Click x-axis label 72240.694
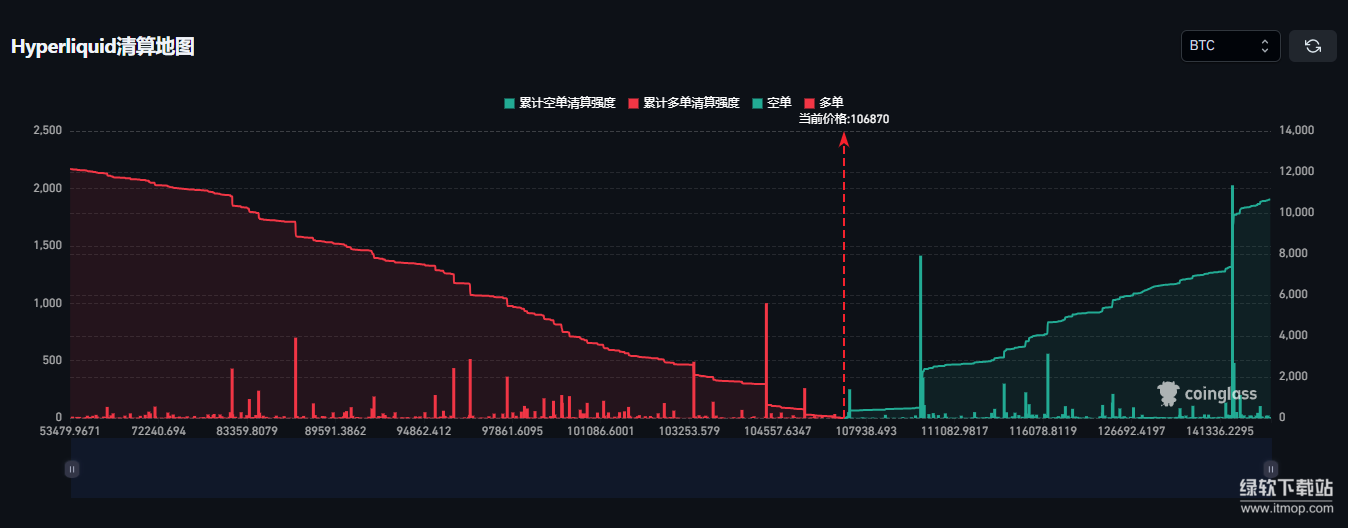Viewport: 1348px width, 528px height. (157, 431)
